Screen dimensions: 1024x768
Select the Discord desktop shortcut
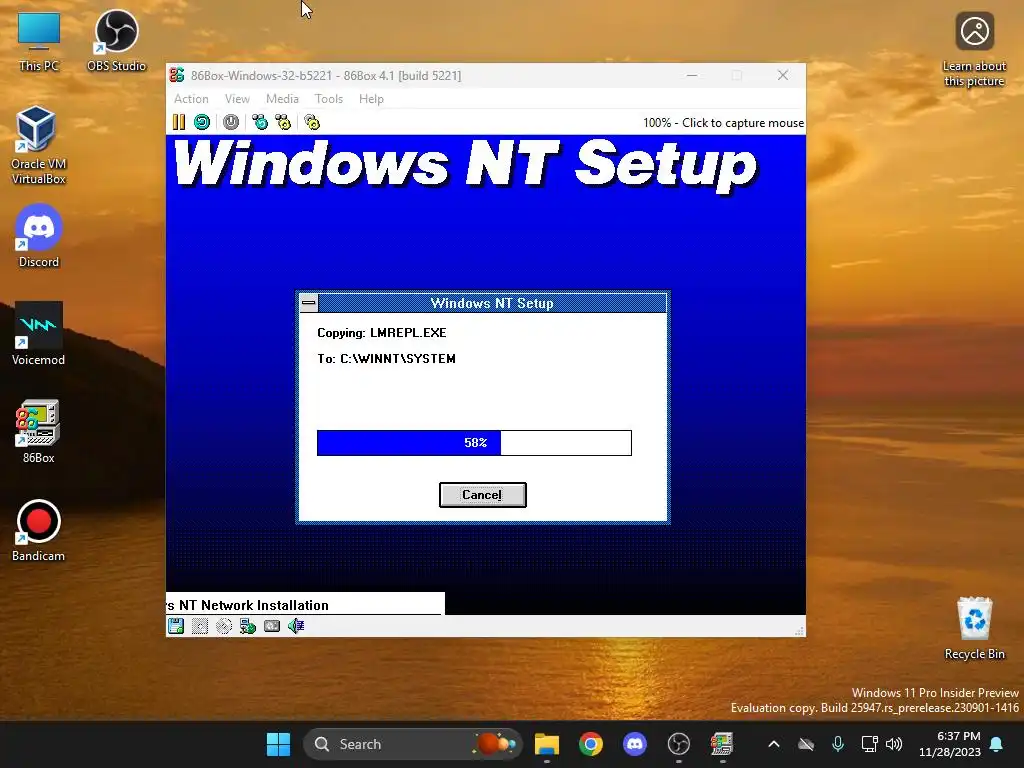point(39,236)
